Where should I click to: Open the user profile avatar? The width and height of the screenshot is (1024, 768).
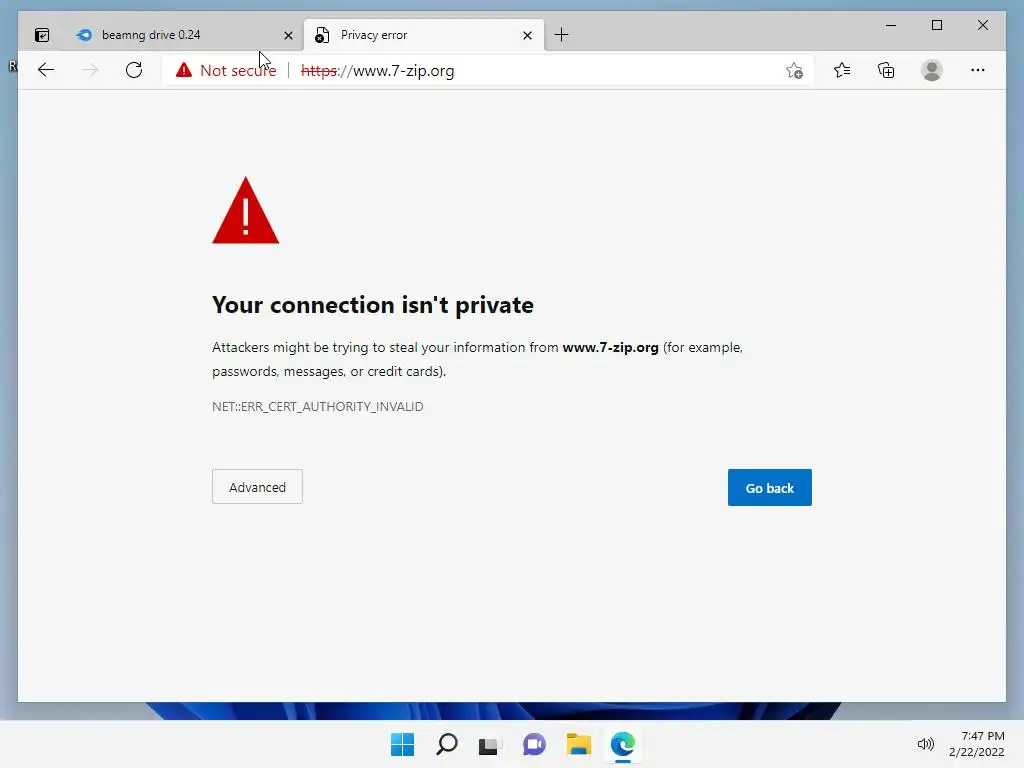click(932, 70)
